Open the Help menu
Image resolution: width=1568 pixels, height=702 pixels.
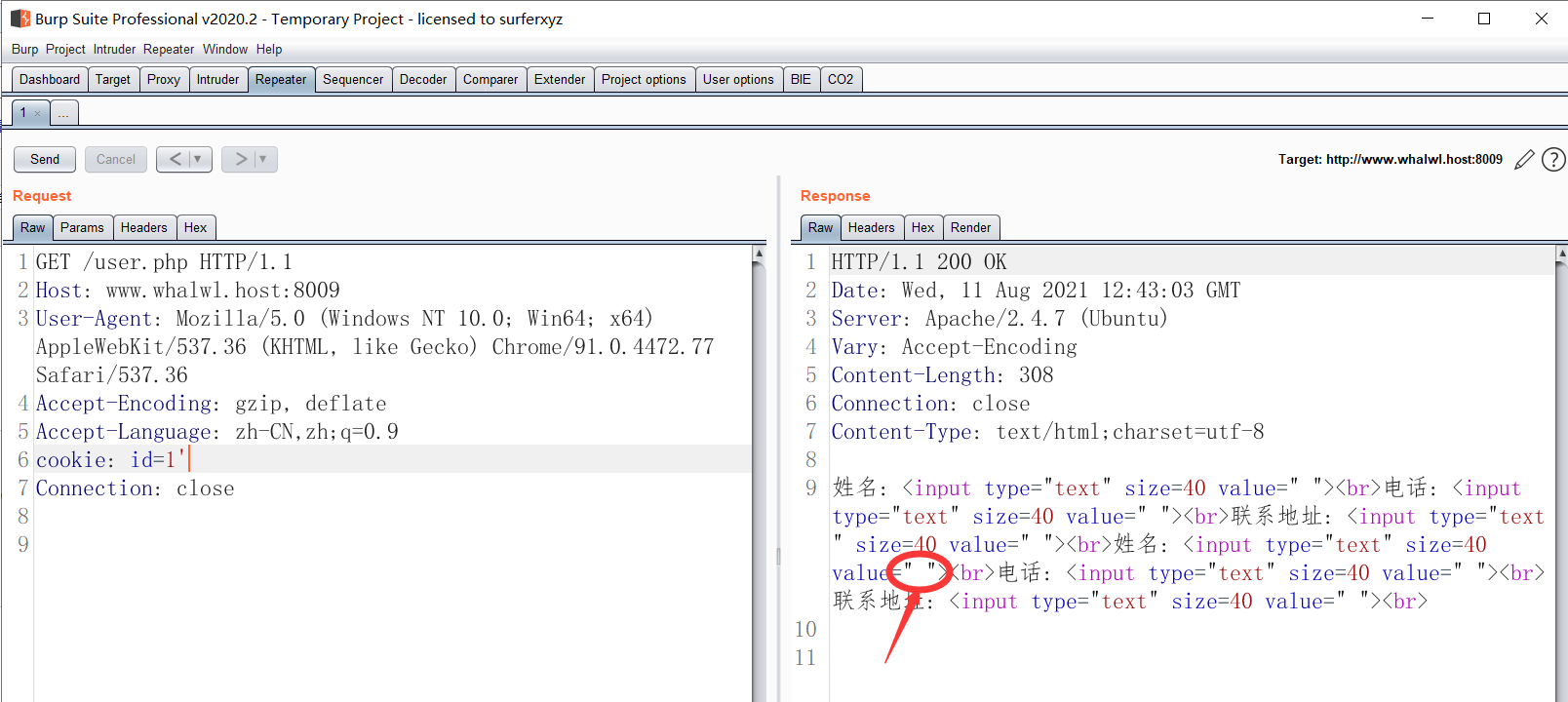click(x=269, y=49)
